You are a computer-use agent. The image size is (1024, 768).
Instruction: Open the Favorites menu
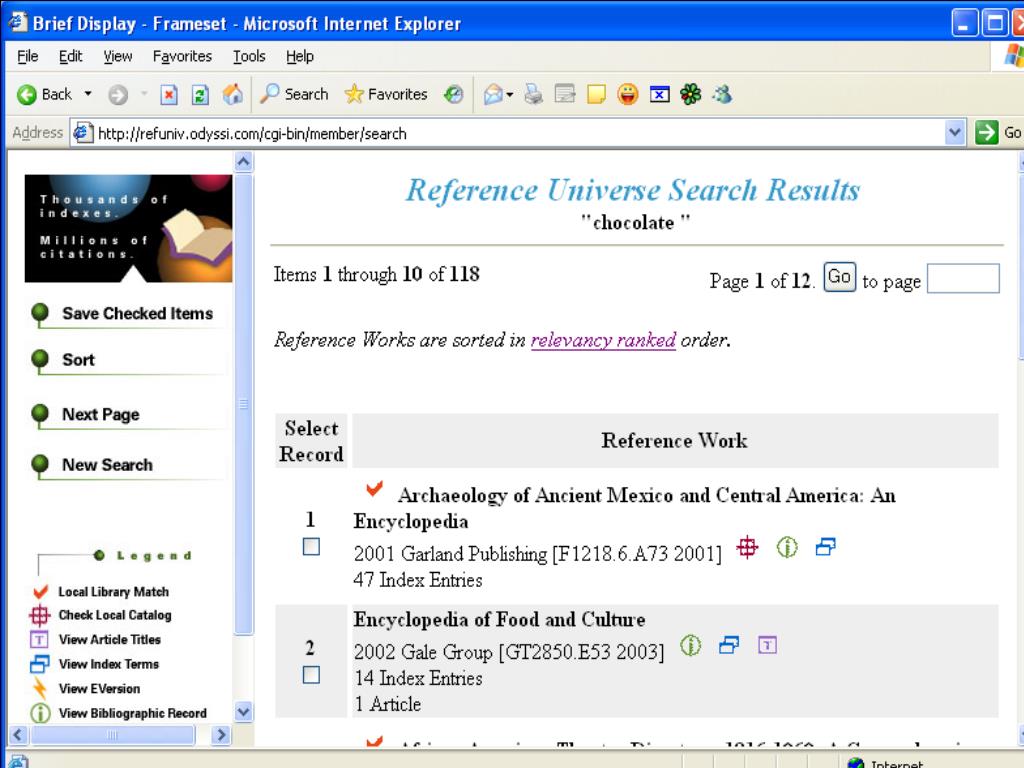(182, 57)
